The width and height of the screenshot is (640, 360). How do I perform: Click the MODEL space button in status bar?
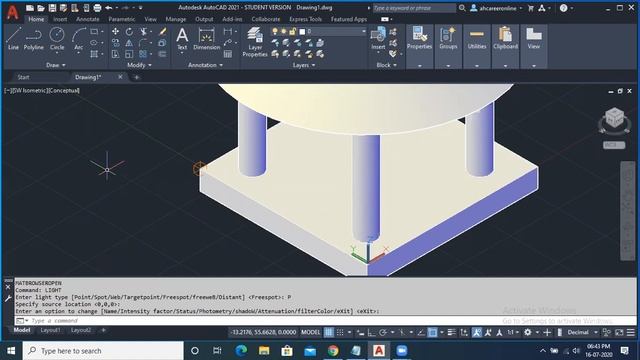pos(310,333)
